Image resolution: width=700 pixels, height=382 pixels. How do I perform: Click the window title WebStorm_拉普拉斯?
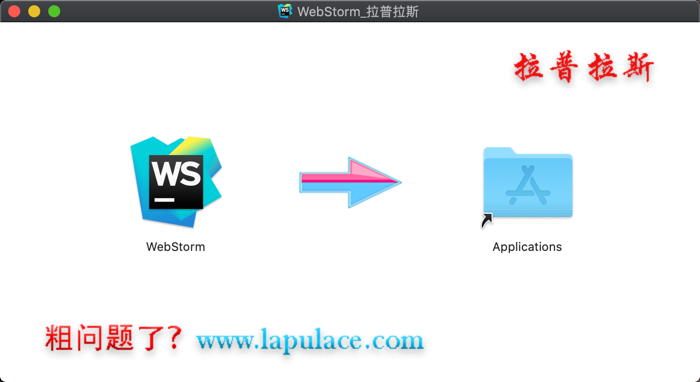358,11
